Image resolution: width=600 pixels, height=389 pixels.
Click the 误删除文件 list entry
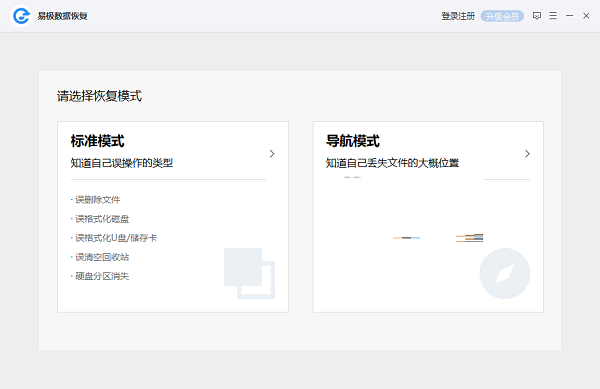[96, 200]
